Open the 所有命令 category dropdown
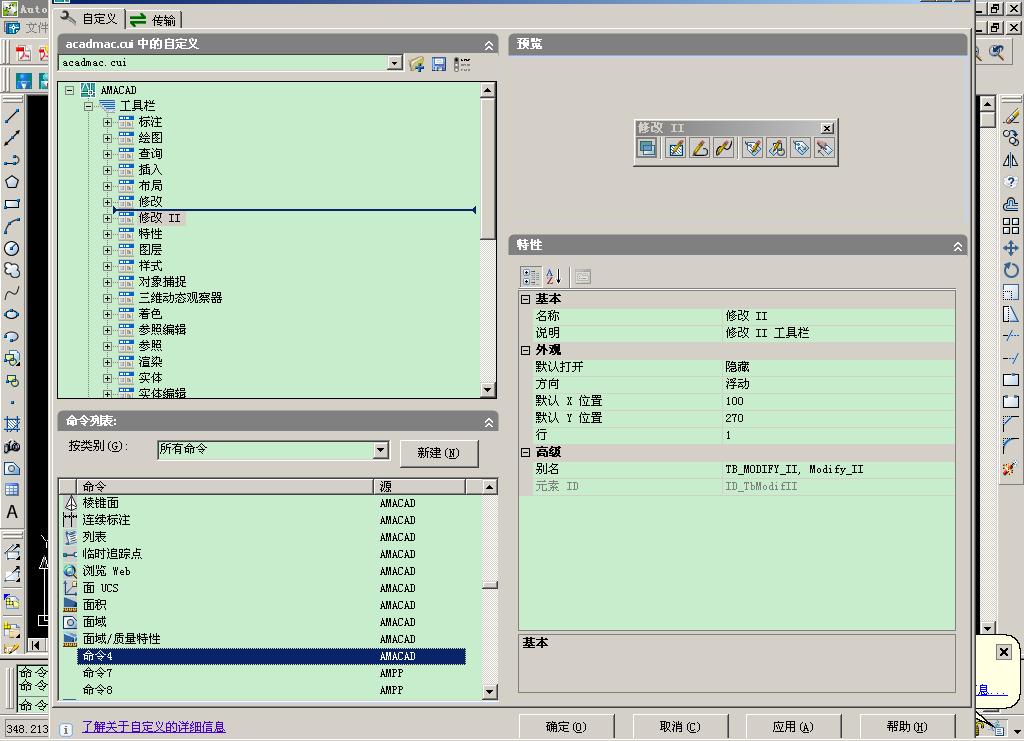The height and width of the screenshot is (741, 1024). coord(381,450)
